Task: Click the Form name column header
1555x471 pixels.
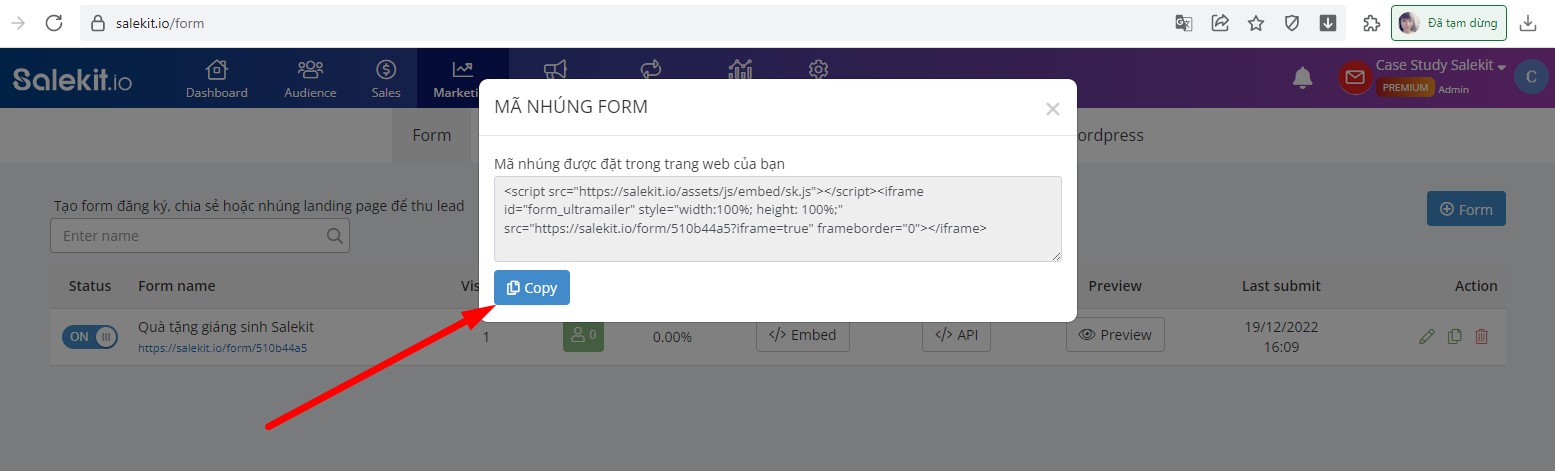Action: [x=177, y=286]
